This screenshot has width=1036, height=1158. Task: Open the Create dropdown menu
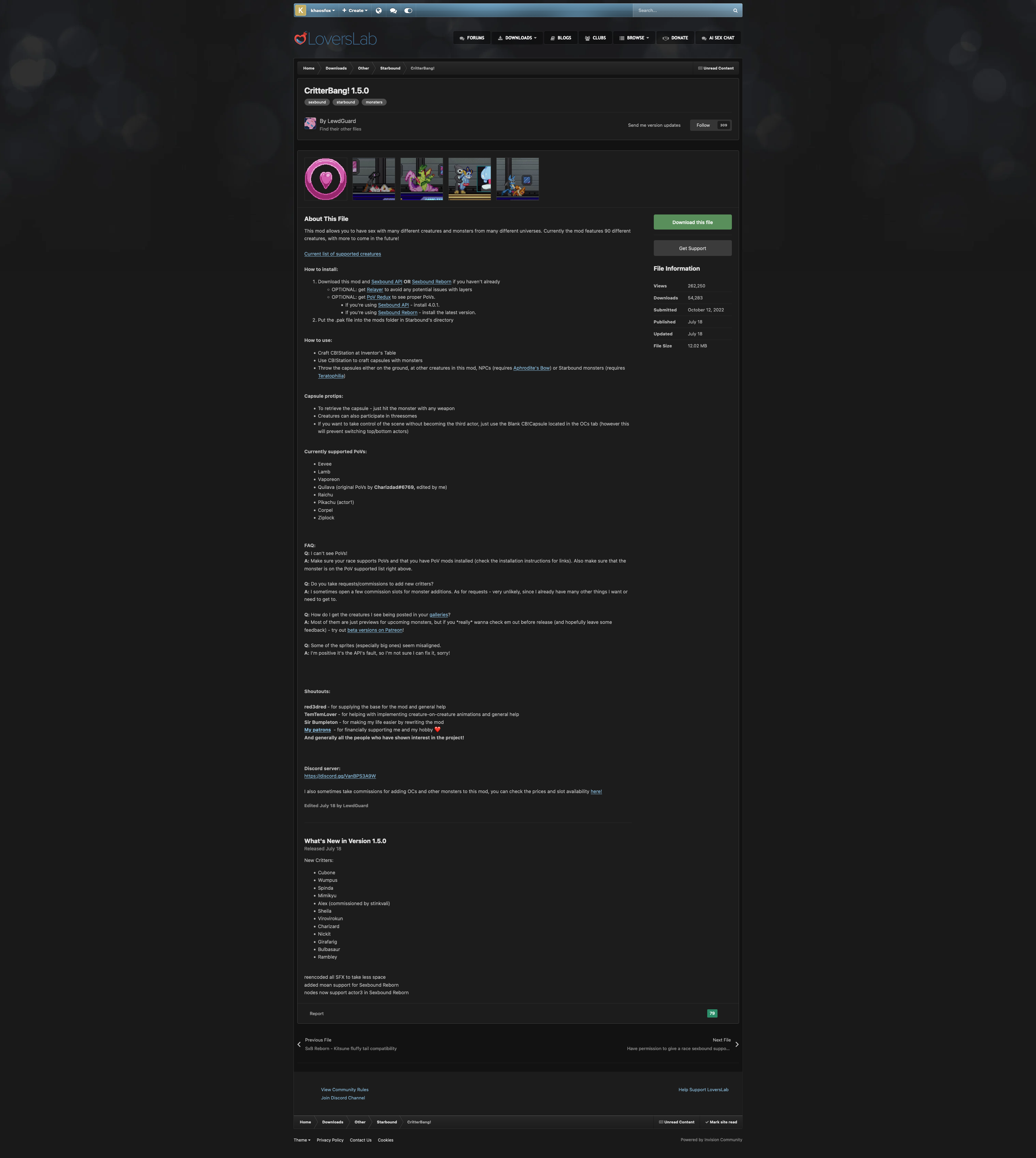coord(355,10)
